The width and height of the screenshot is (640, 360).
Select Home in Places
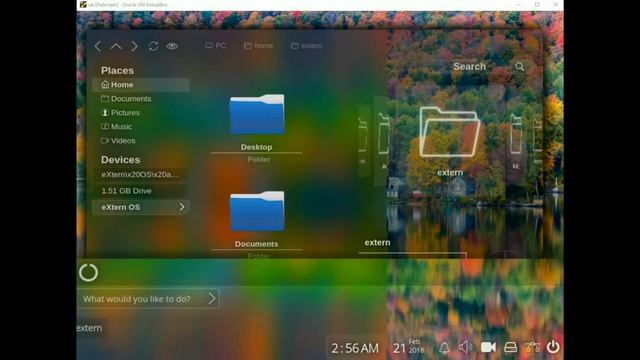141,84
